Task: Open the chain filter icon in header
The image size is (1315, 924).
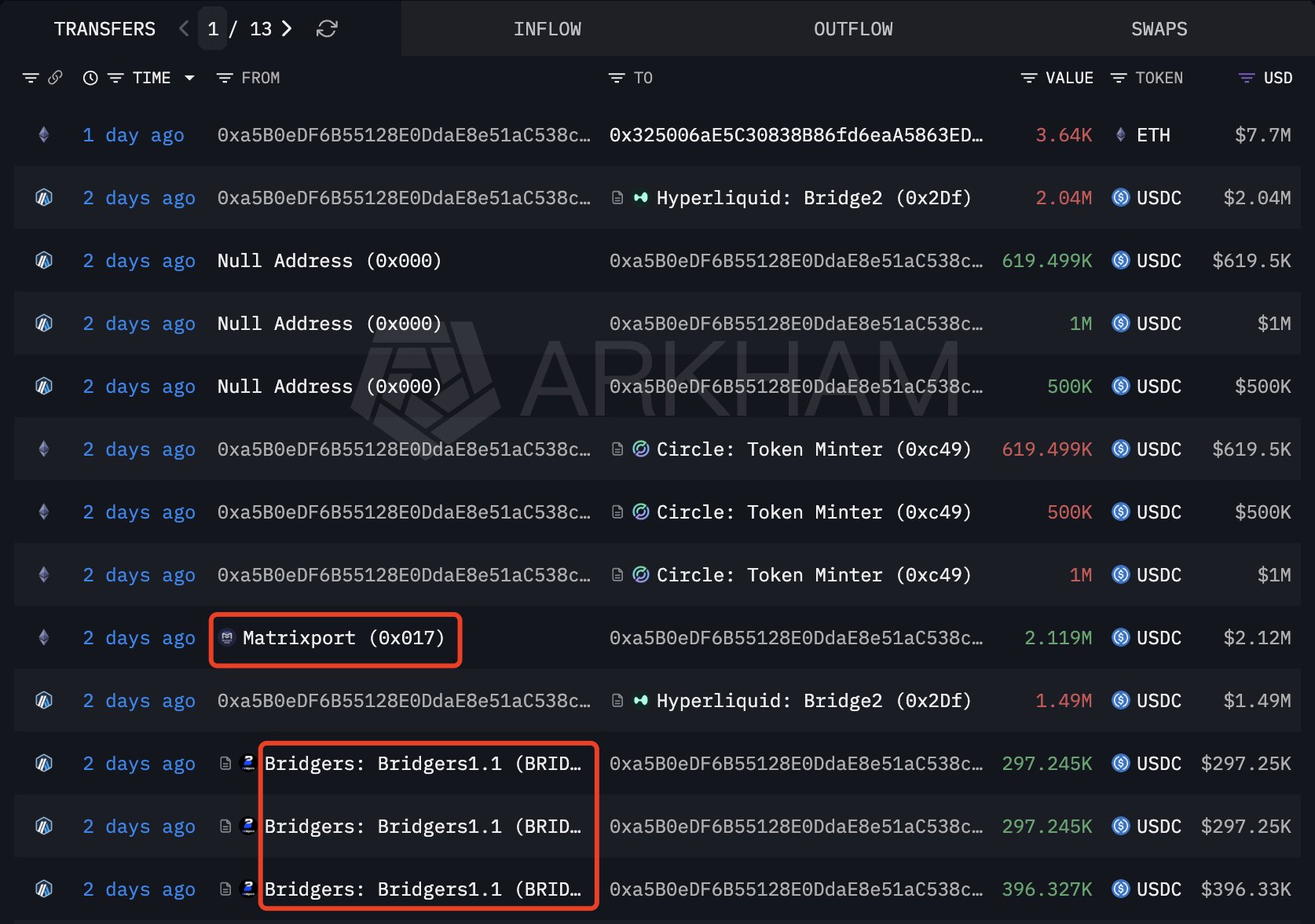Action: pyautogui.click(x=31, y=78)
